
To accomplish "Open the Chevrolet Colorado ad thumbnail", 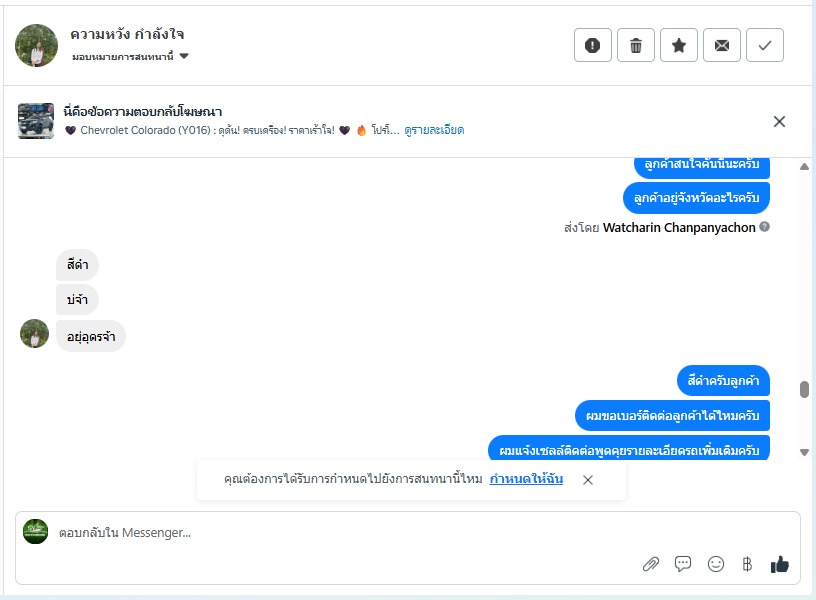I will pyautogui.click(x=35, y=121).
